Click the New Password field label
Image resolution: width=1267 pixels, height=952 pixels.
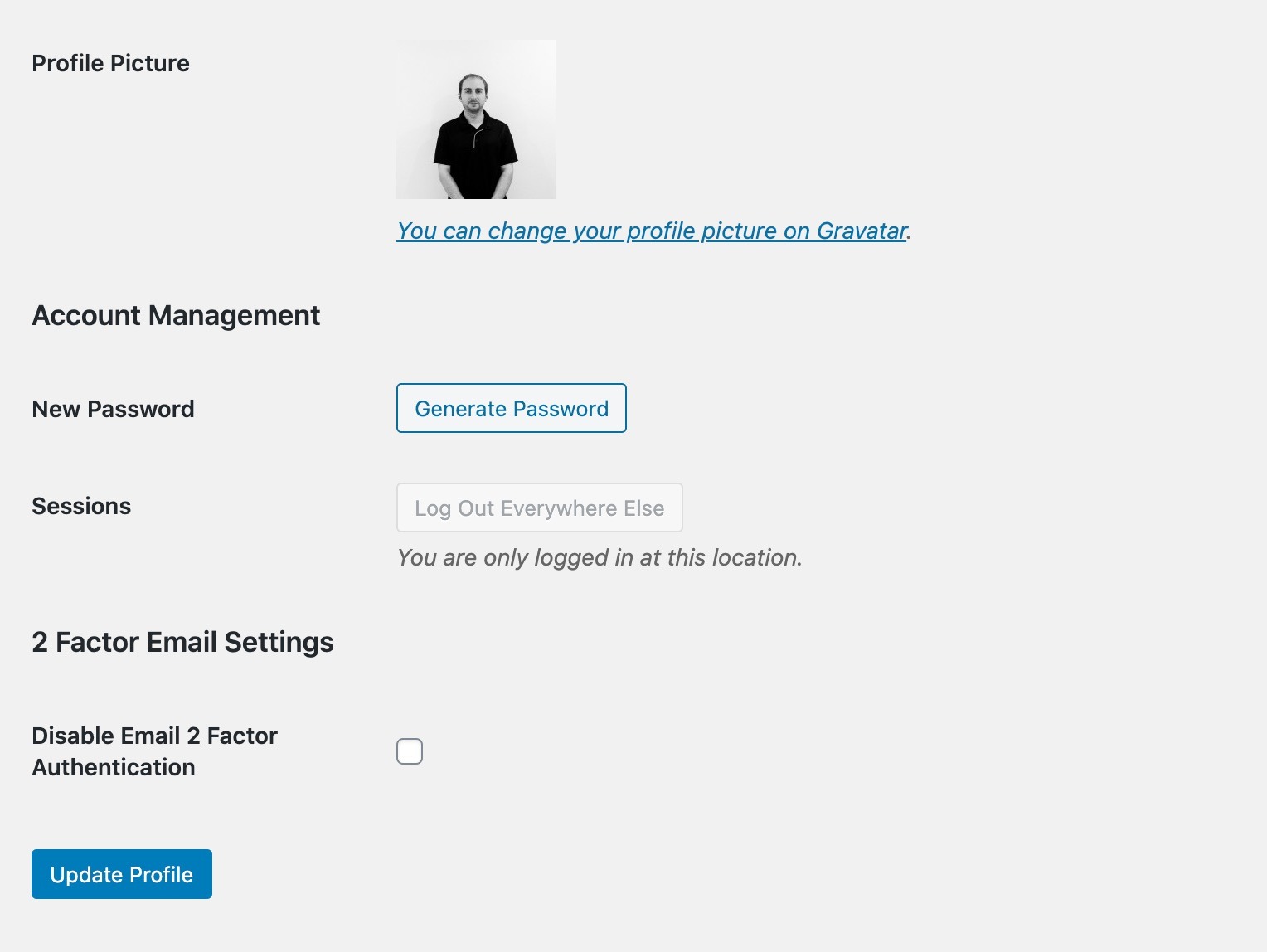pyautogui.click(x=113, y=409)
